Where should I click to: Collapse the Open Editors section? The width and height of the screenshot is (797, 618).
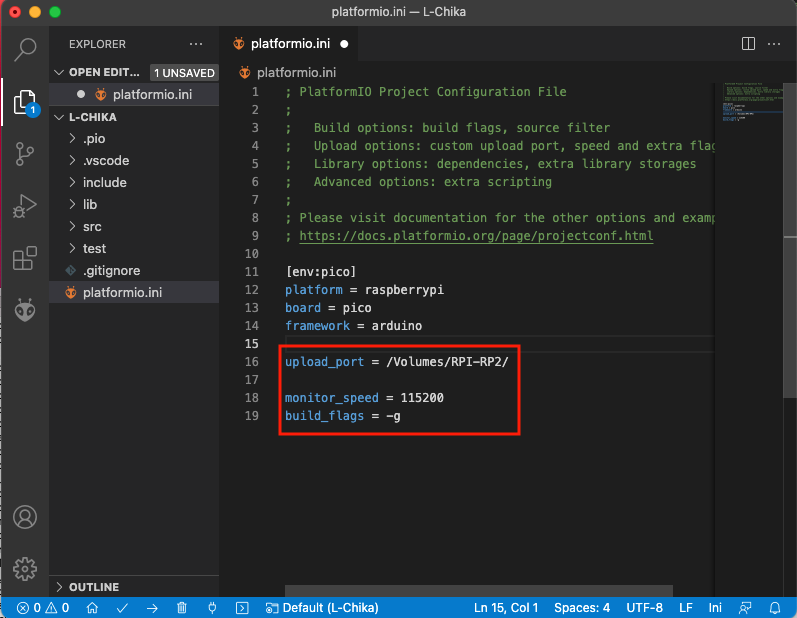(x=59, y=73)
